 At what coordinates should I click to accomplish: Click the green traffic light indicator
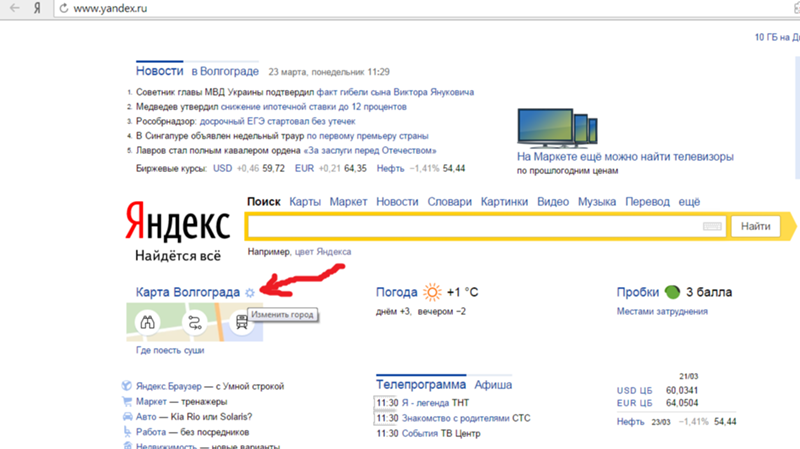pos(672,292)
